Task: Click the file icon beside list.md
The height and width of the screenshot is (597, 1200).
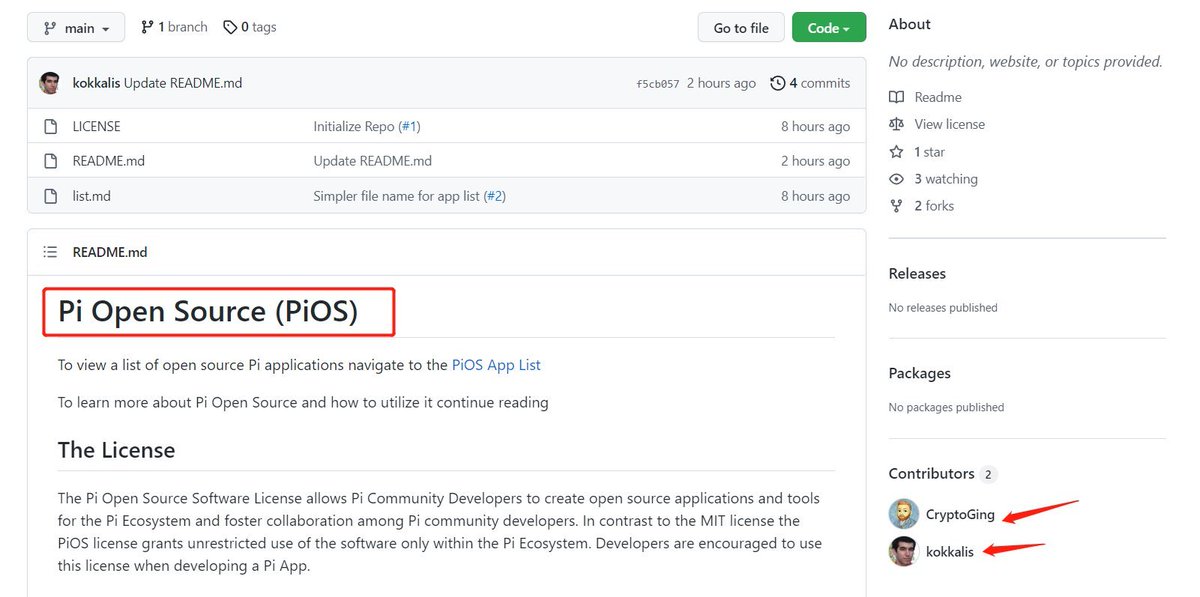Action: click(x=50, y=196)
